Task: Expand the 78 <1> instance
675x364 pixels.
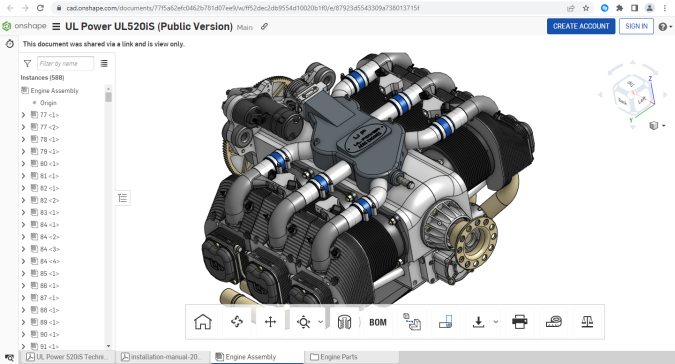Action: 23,139
